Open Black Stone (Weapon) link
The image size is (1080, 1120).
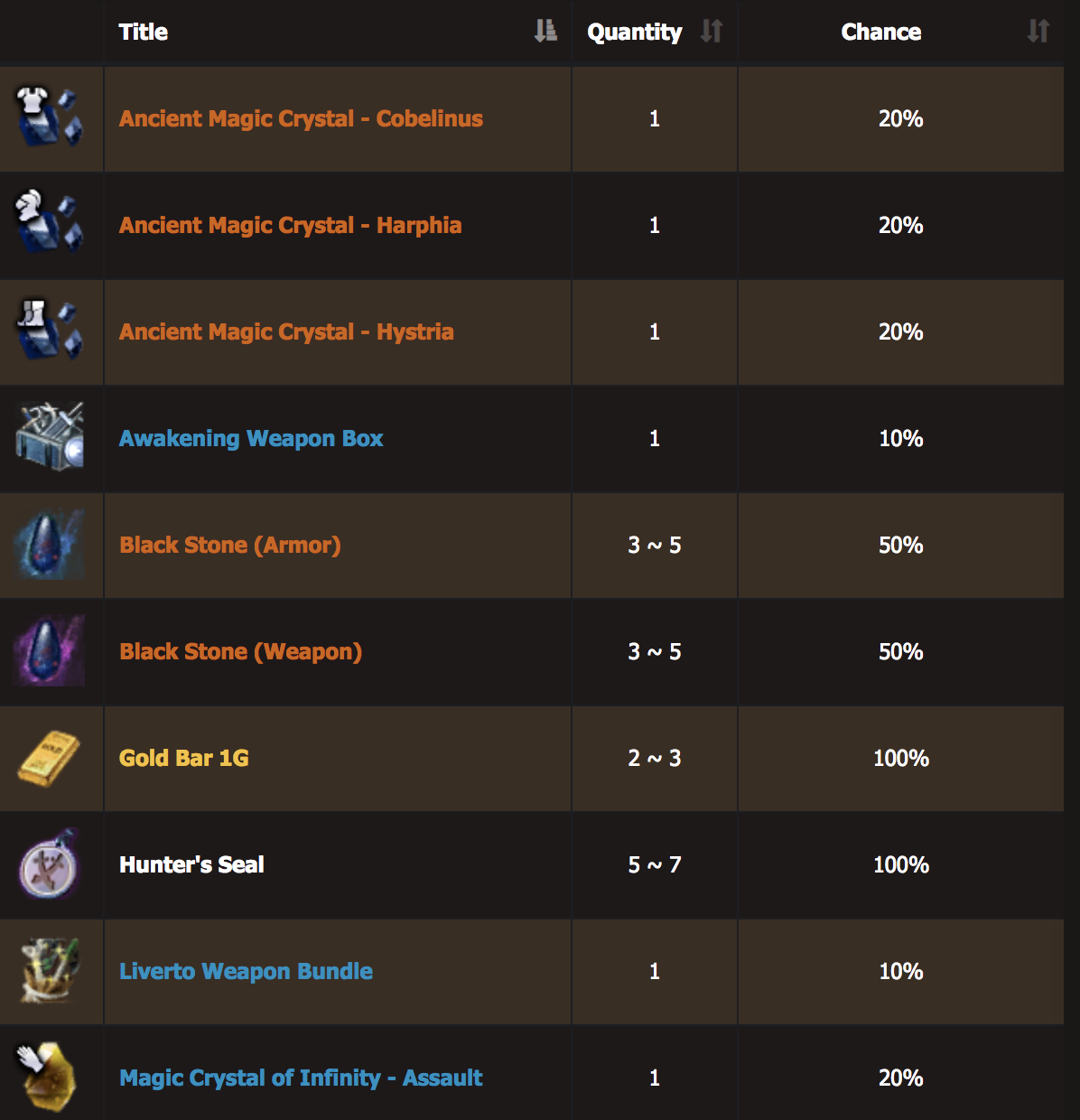coord(240,651)
